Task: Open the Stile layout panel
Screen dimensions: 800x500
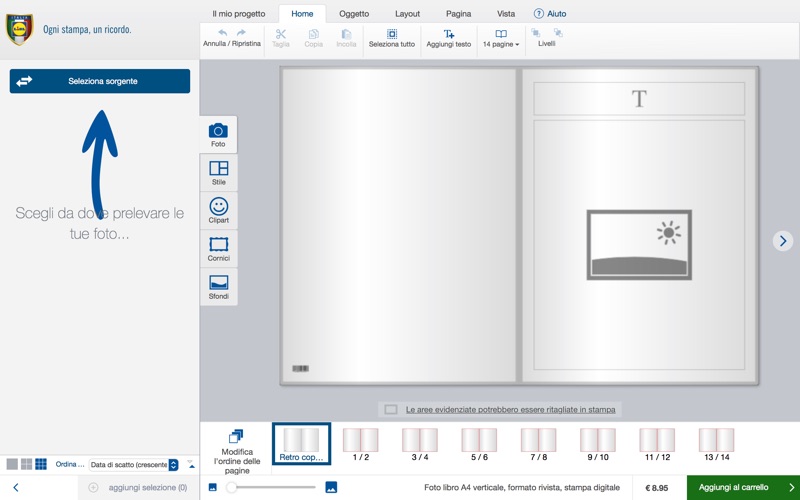Action: pos(218,173)
